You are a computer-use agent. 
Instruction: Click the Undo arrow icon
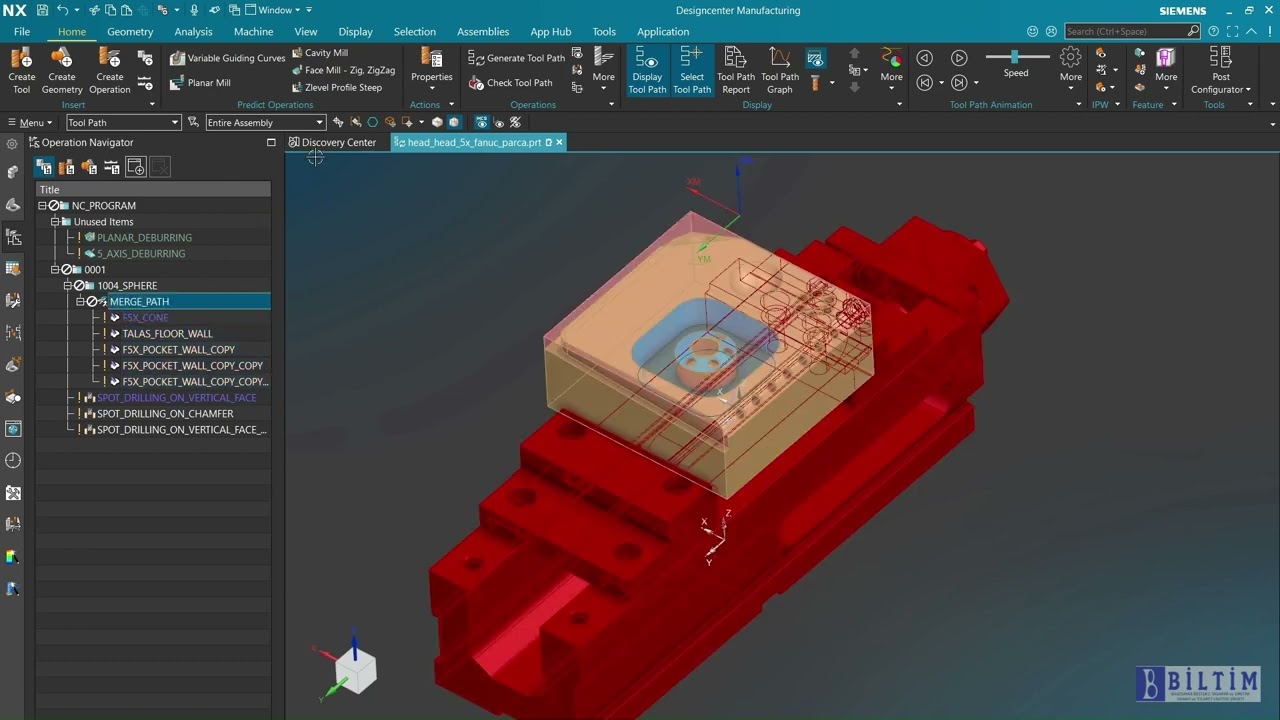pyautogui.click(x=63, y=10)
